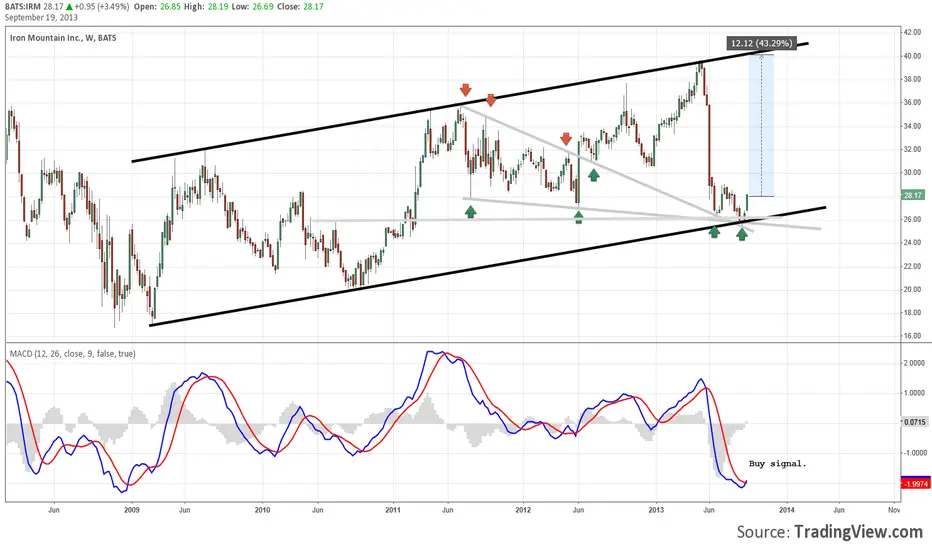Click the +0.95 (+3.49%) price change
Screen dimensions: 932x550
pyautogui.click(x=103, y=7)
